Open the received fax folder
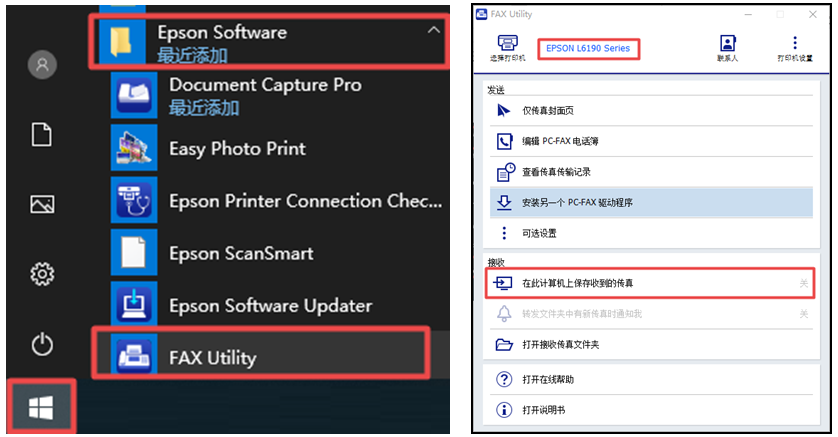This screenshot has width=838, height=437. [x=651, y=345]
